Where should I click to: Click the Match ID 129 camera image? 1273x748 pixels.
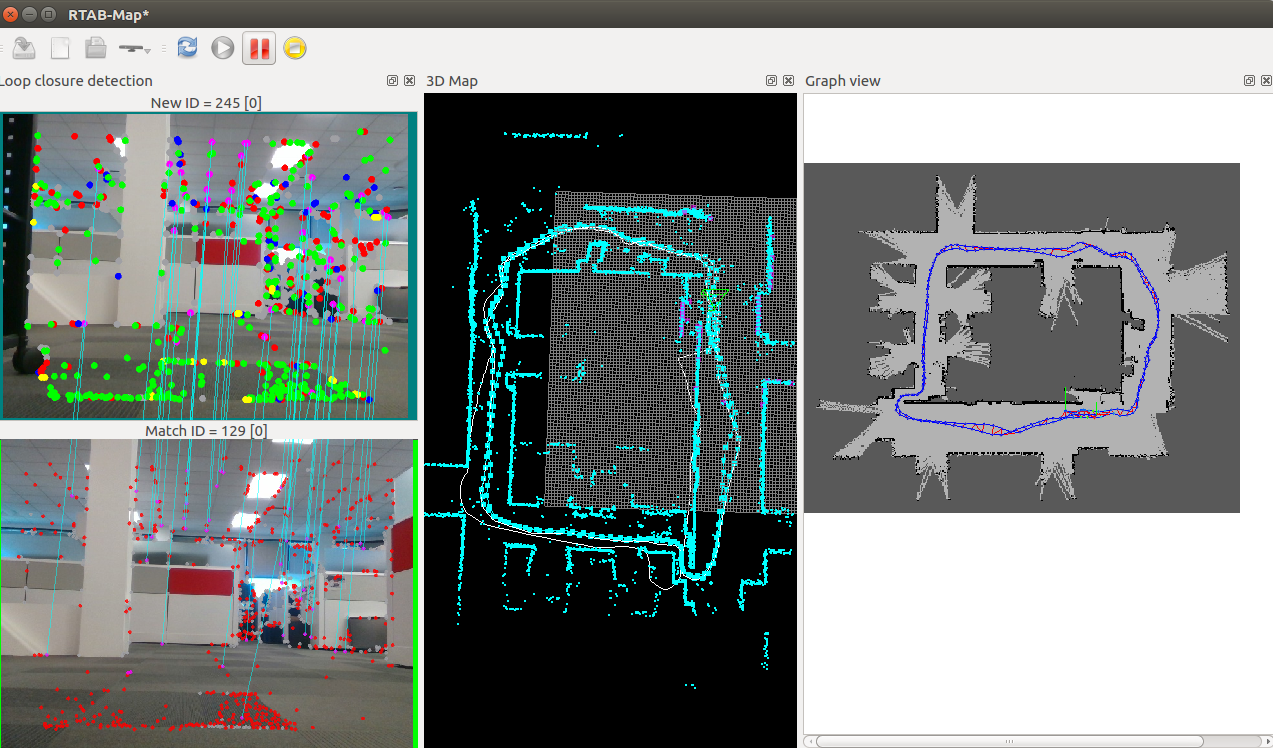click(207, 593)
